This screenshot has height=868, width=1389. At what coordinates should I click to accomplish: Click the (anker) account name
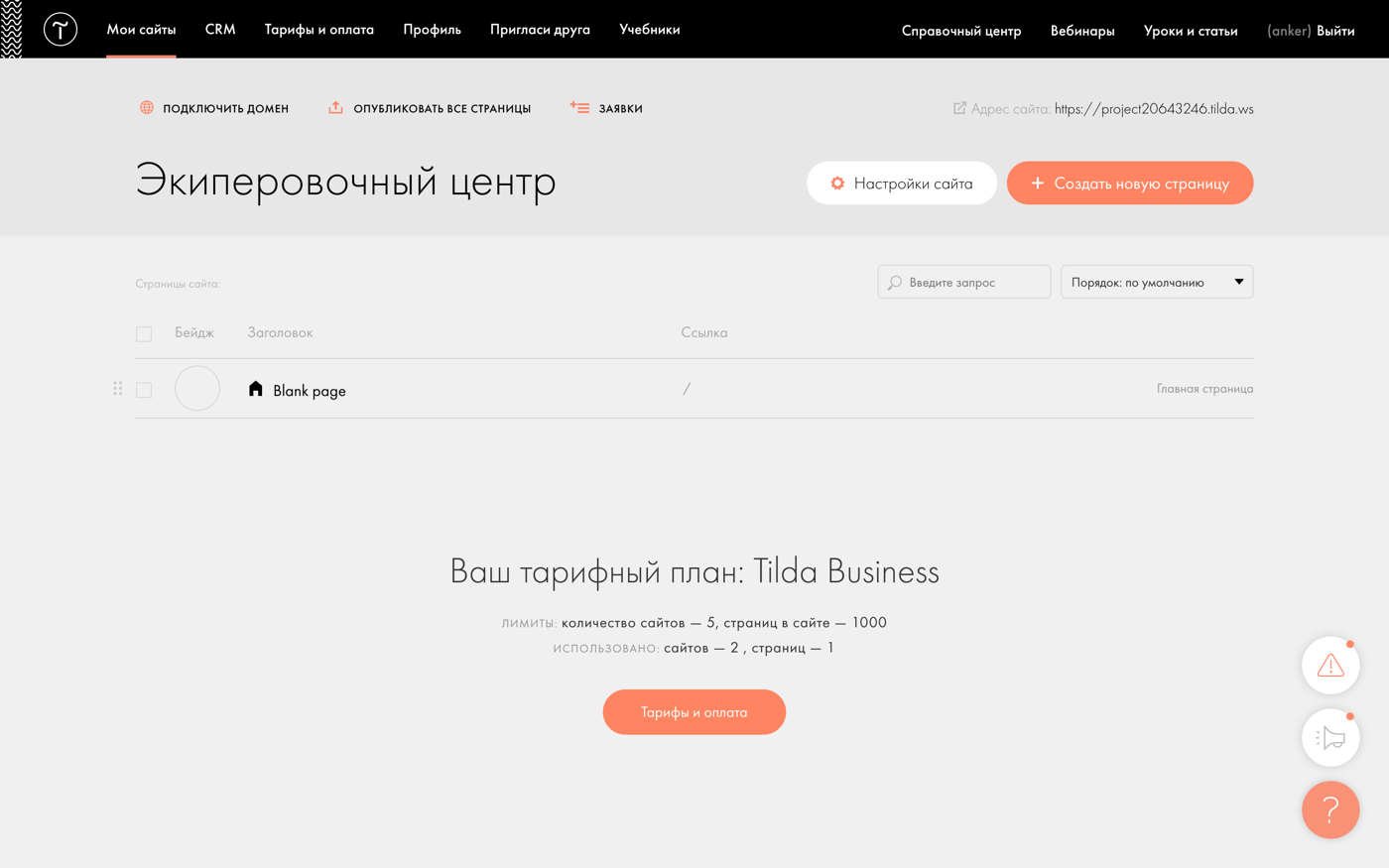click(x=1289, y=31)
